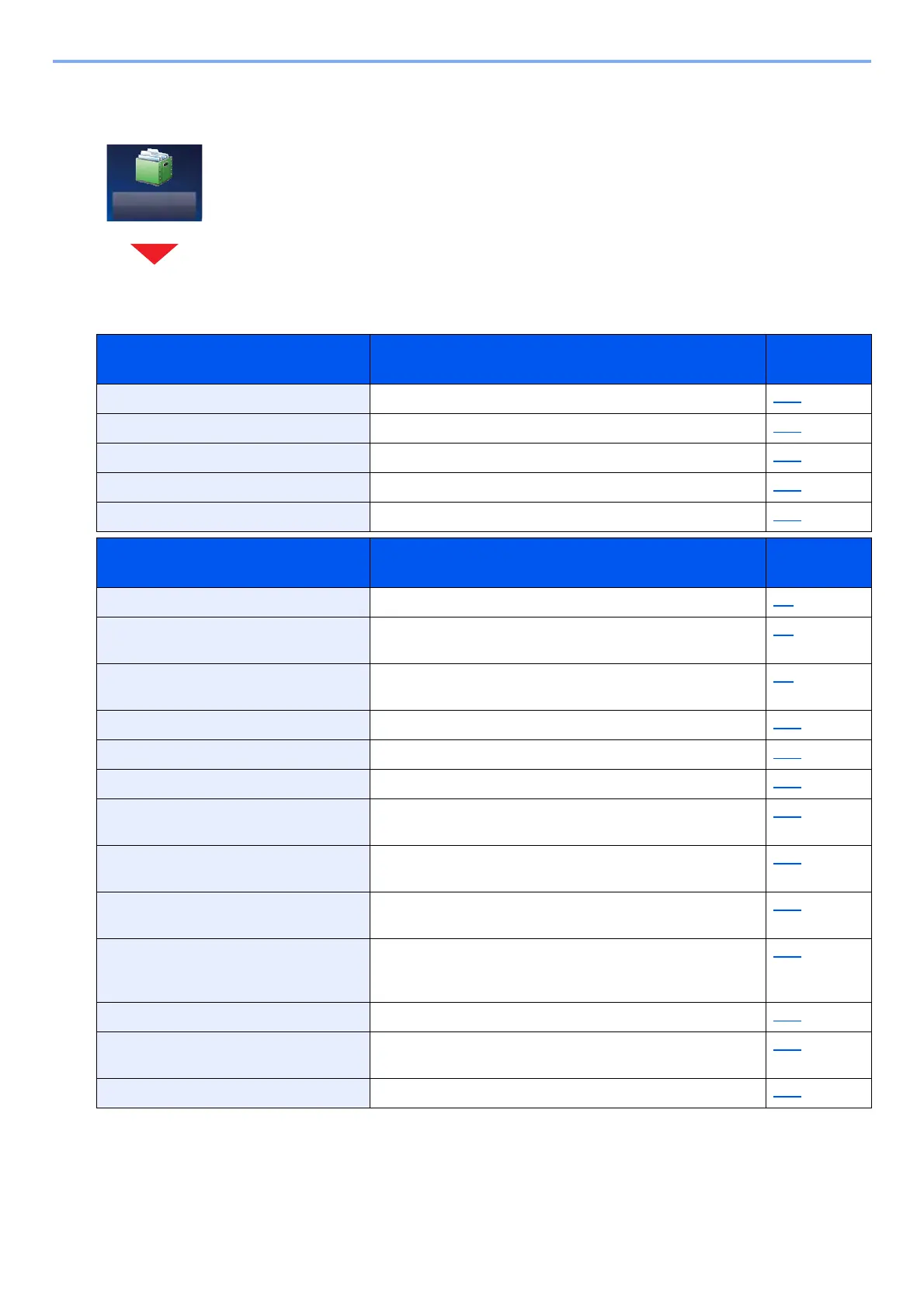
Task: Open page link in second table's first row
Action: (x=783, y=603)
